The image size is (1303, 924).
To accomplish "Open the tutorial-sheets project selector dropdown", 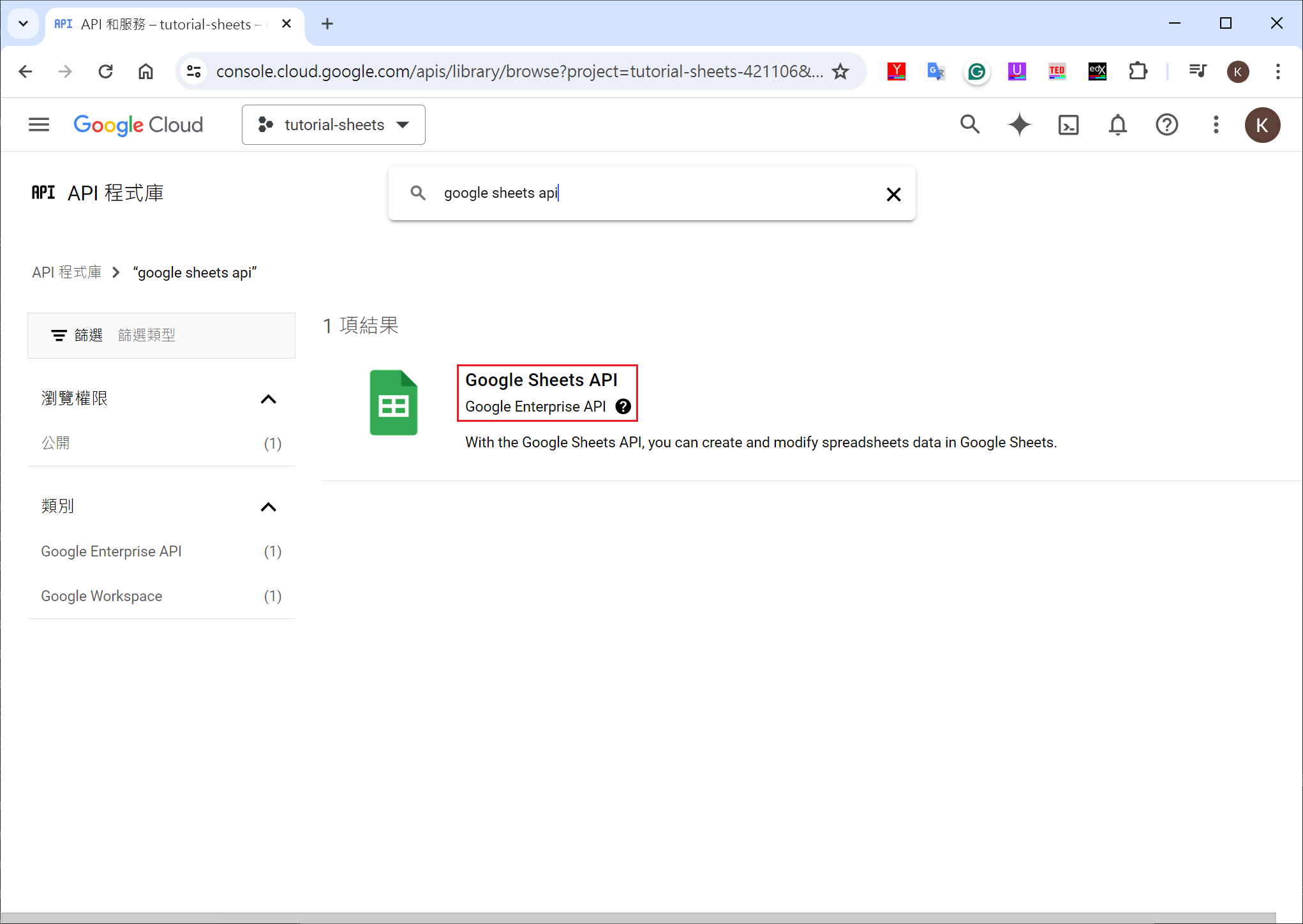I will point(334,124).
